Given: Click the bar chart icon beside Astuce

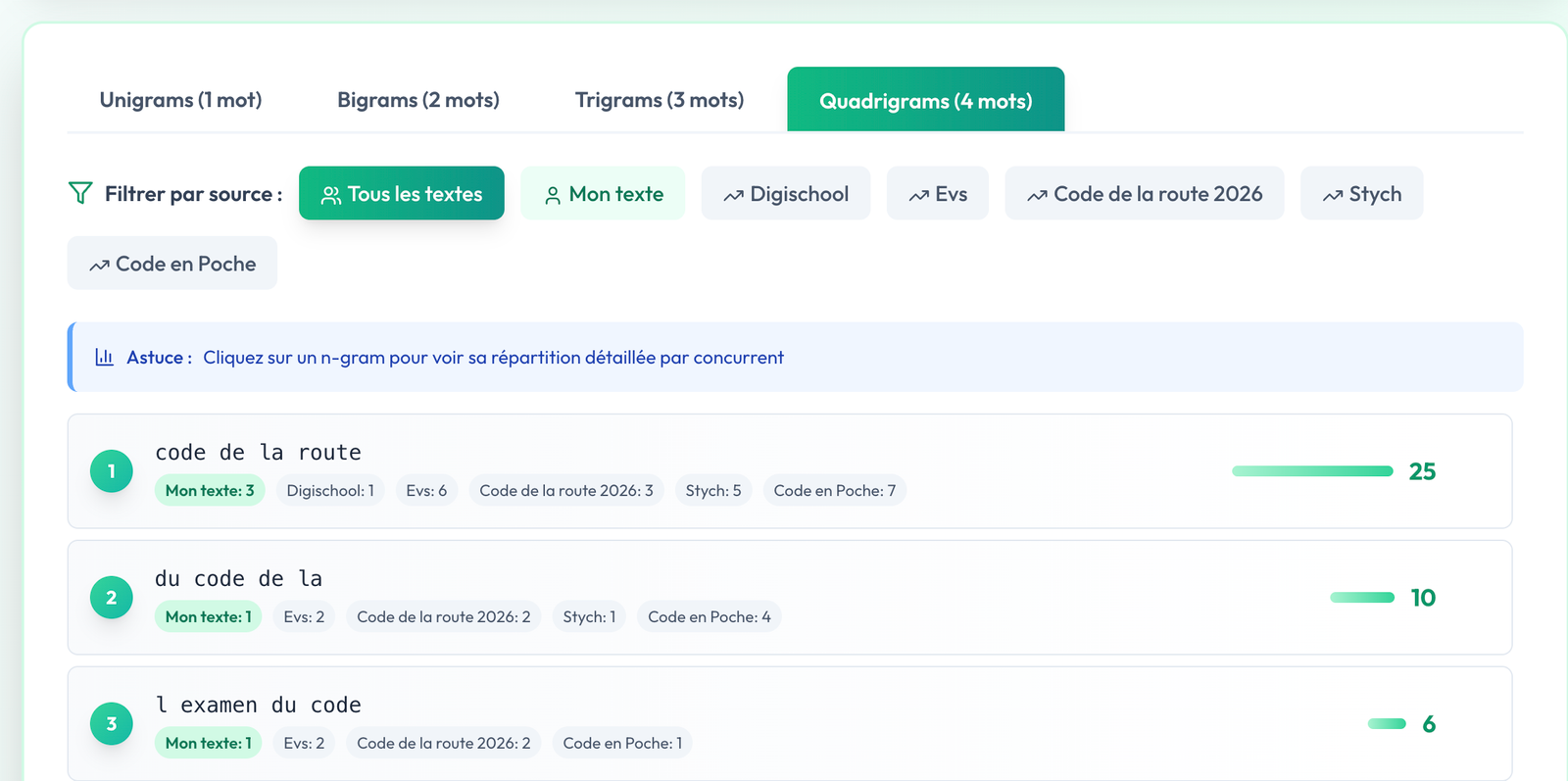Looking at the screenshot, I should pos(104,357).
